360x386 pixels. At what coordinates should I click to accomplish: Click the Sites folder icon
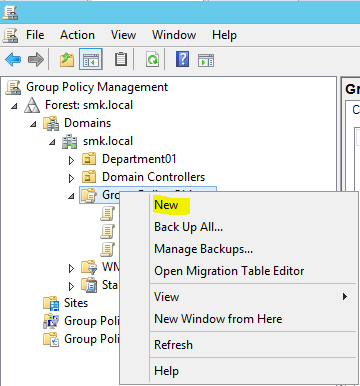tap(51, 303)
